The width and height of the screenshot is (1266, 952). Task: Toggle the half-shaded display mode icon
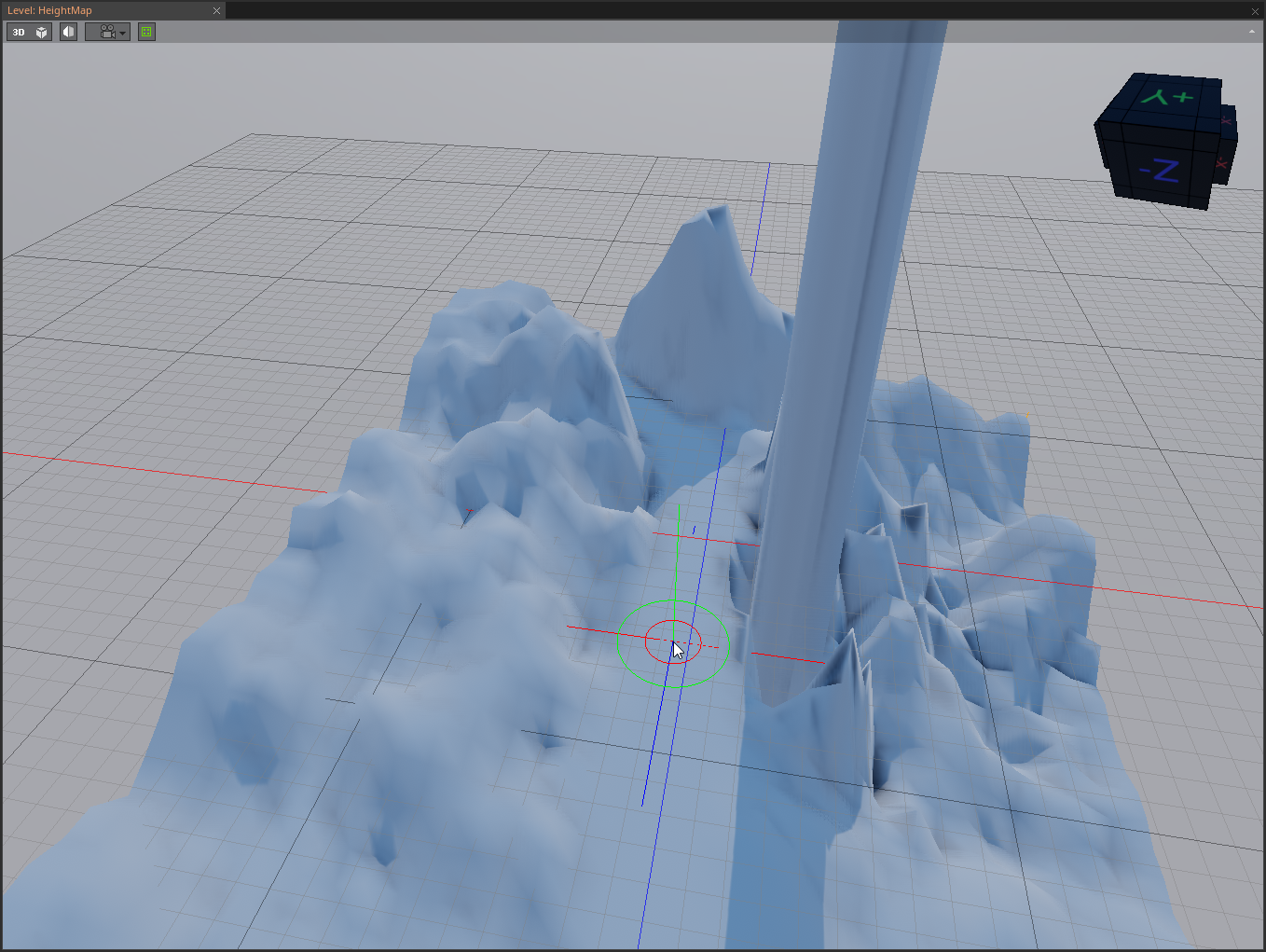[x=68, y=32]
